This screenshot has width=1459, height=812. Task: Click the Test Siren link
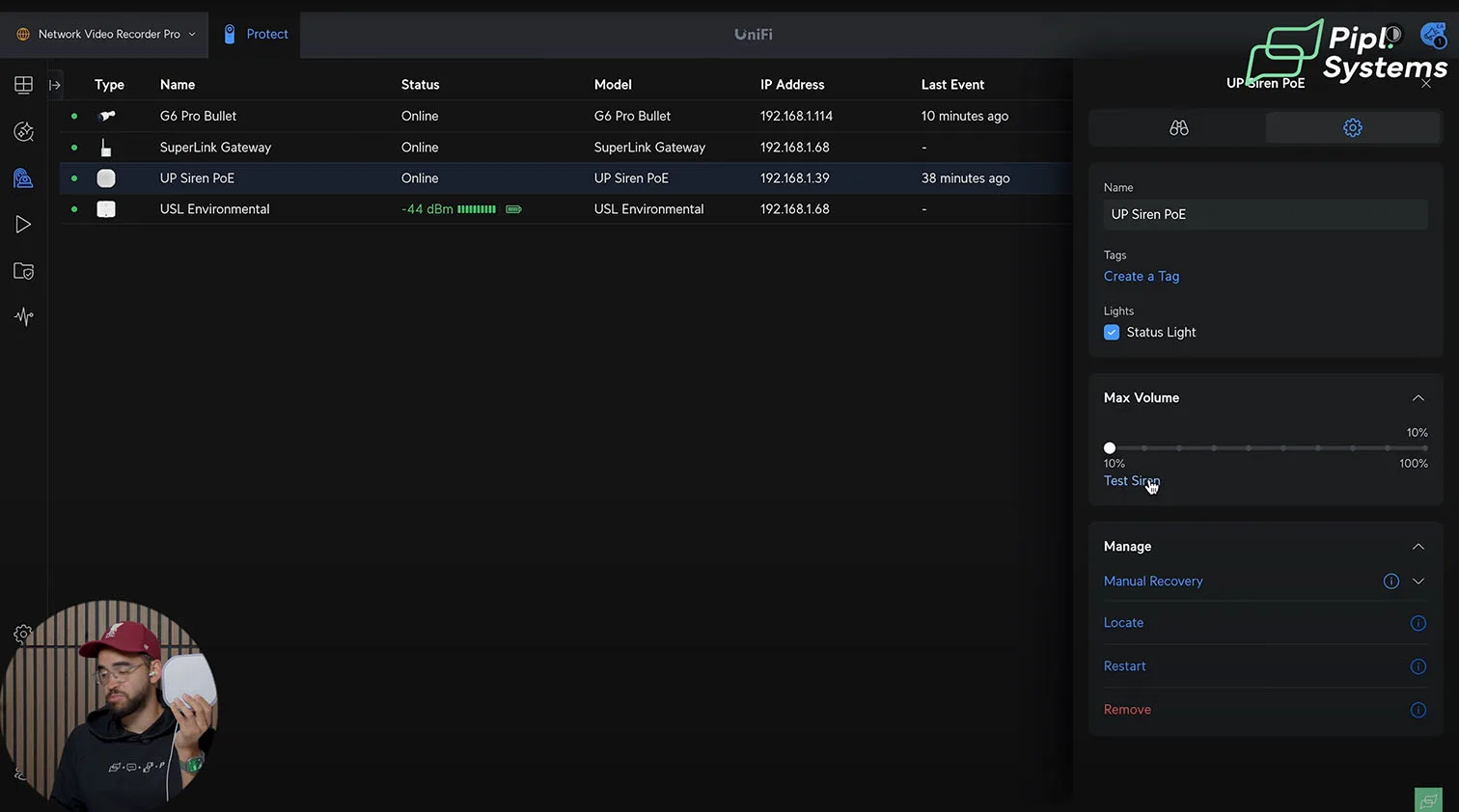1132,480
